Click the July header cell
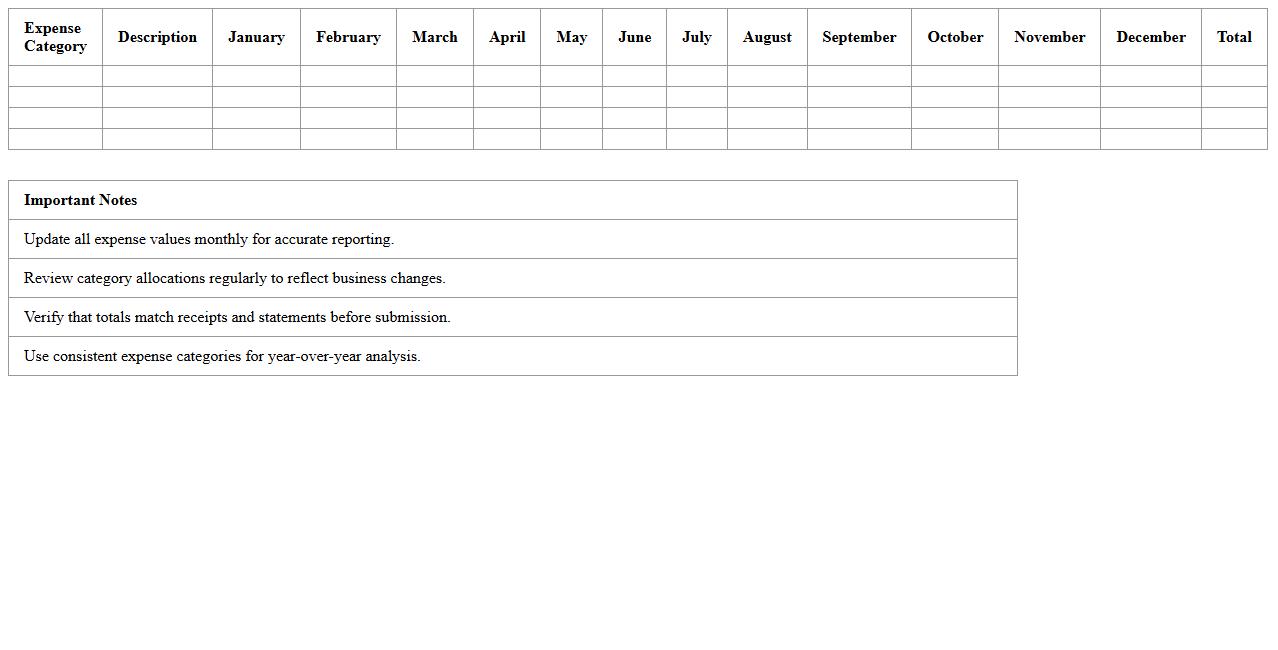The image size is (1278, 650). (697, 37)
